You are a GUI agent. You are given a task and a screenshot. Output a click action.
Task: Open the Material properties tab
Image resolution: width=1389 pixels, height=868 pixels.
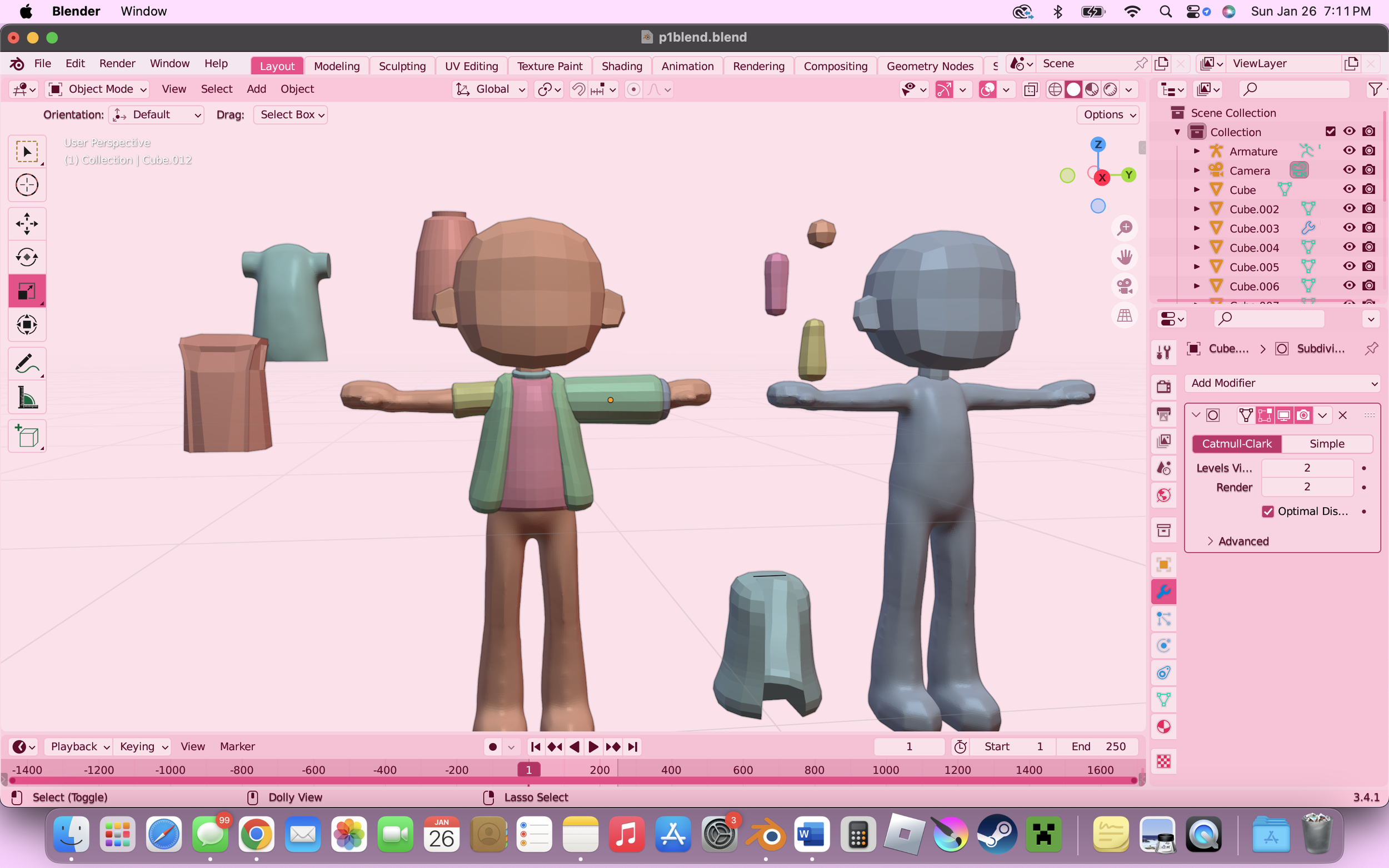1163,727
